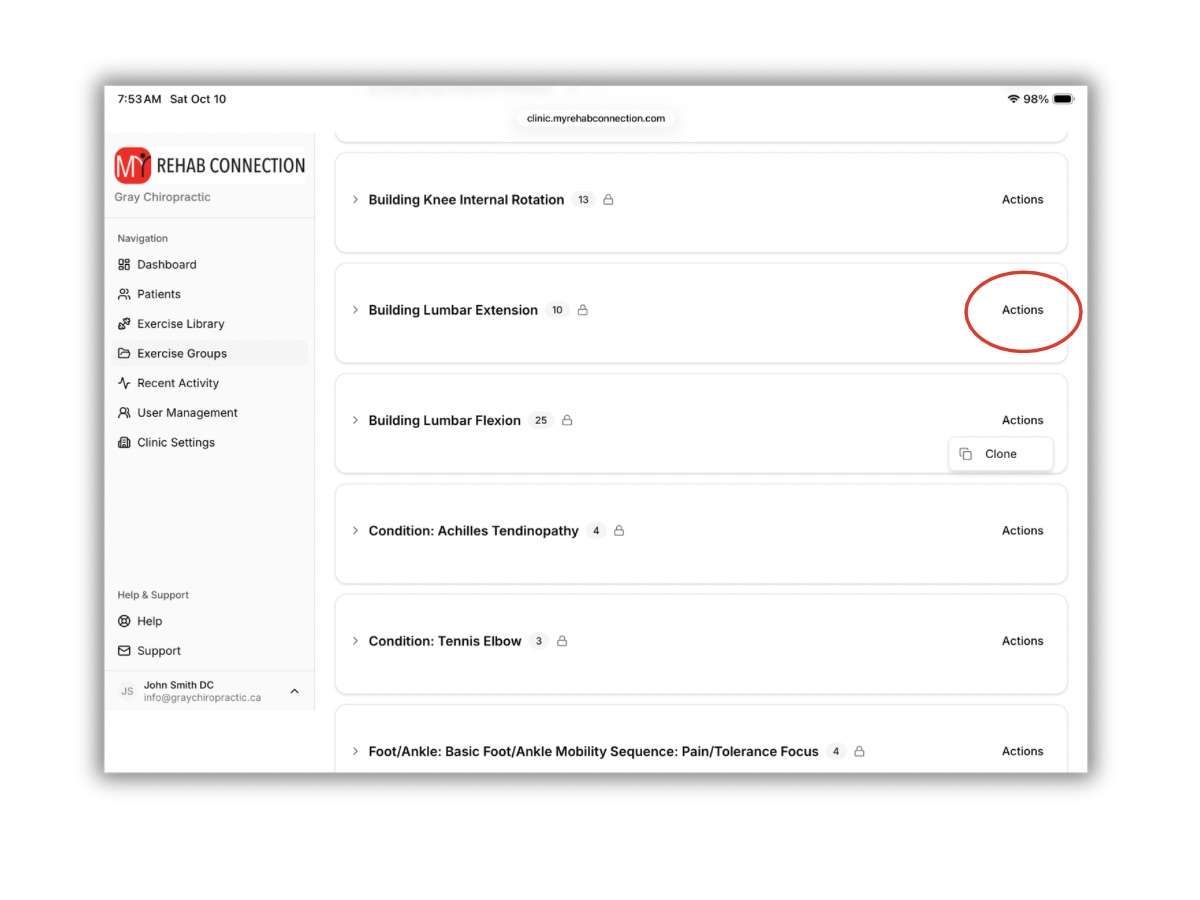Click the Exercise Groups folder icon
Viewport: 1200px width, 900px height.
pos(124,353)
